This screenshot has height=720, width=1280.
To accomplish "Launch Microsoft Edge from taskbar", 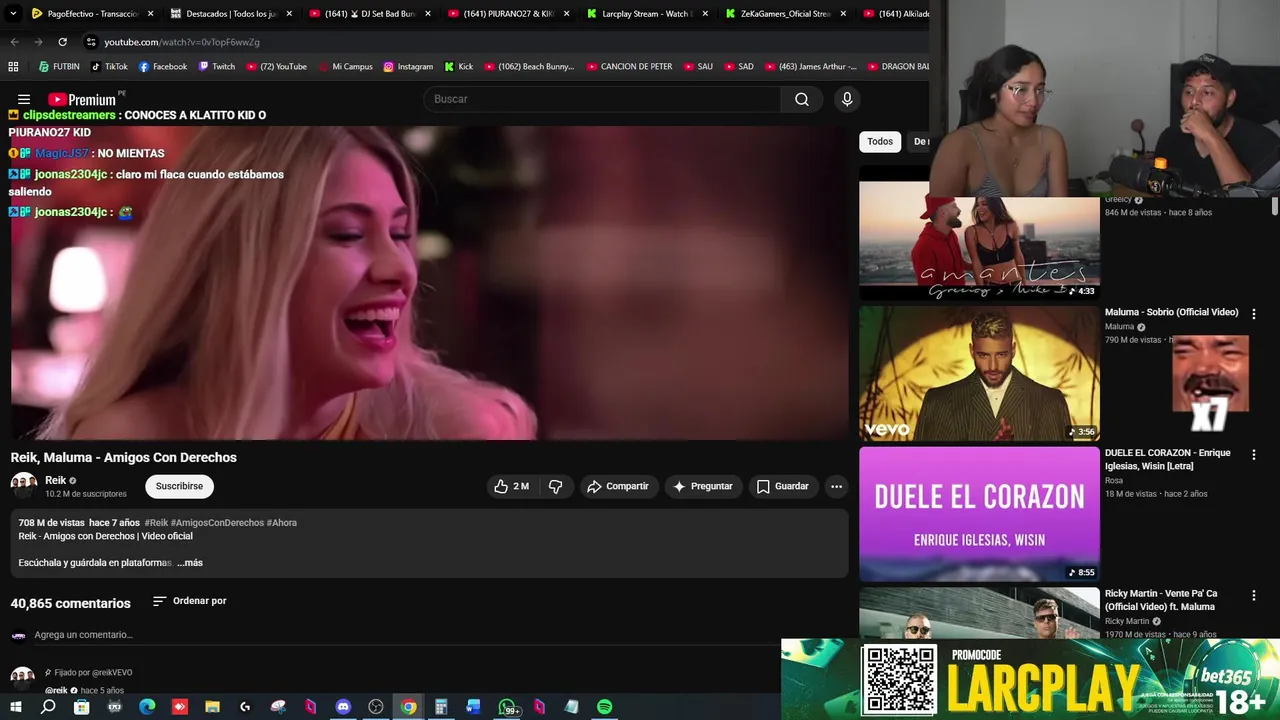I will click(x=147, y=707).
